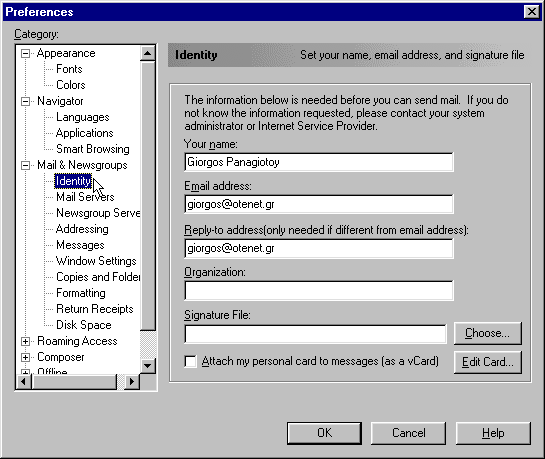The image size is (545, 459).
Task: Expand the Composer category
Action: tap(25, 358)
